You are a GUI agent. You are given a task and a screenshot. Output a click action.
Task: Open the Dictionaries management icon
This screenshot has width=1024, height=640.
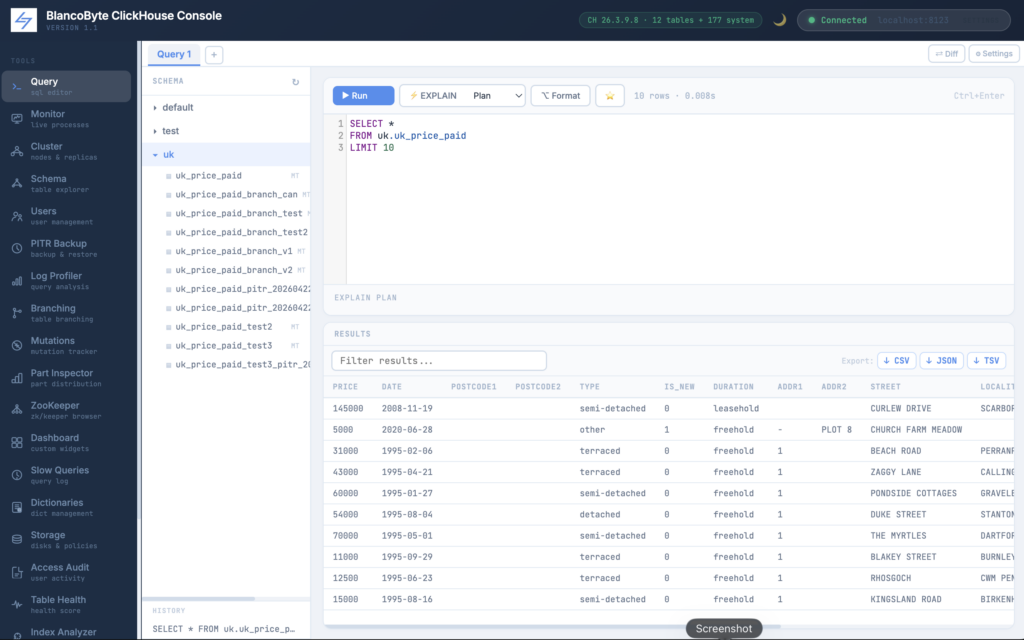[x=17, y=507]
